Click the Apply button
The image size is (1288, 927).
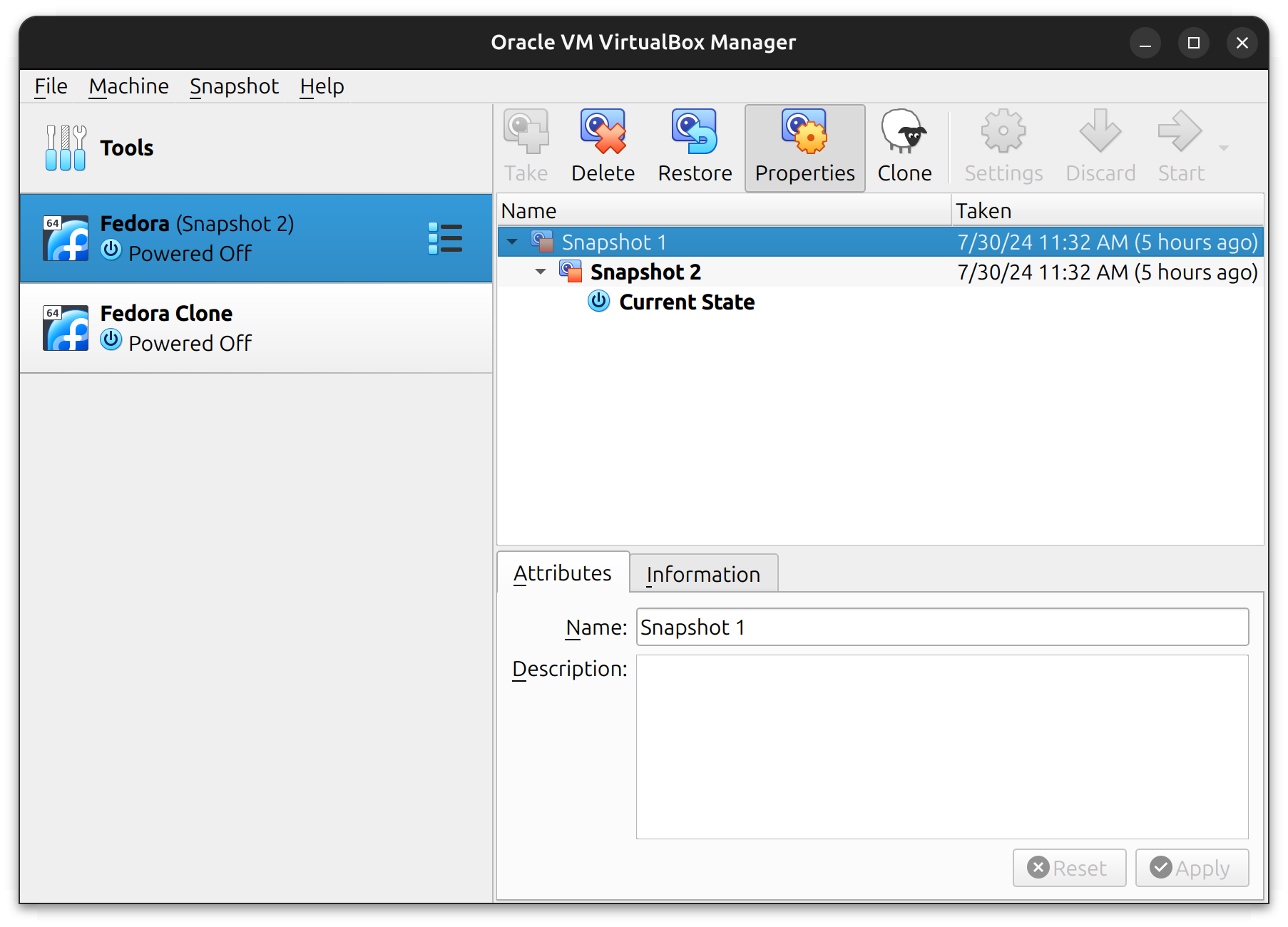1192,868
